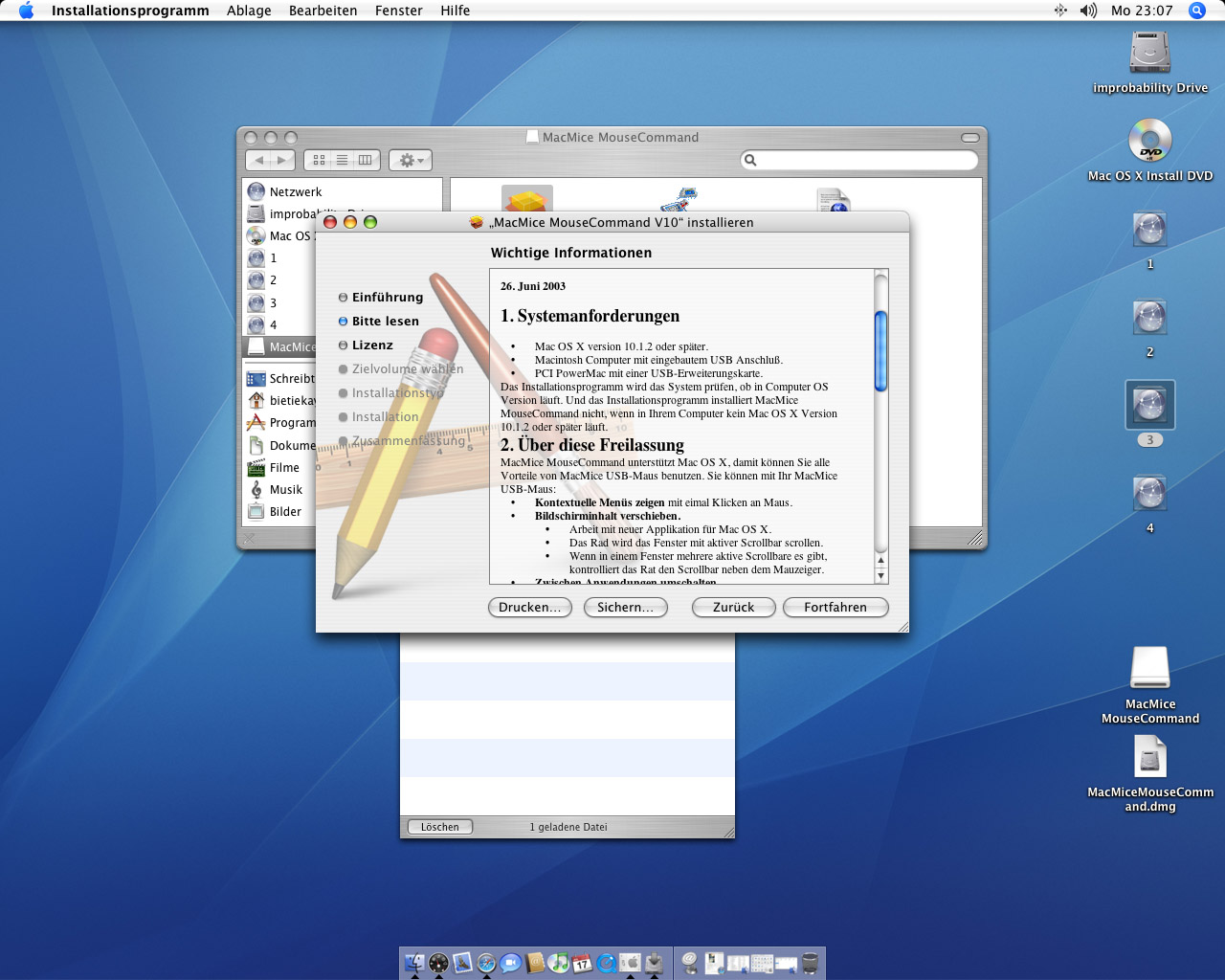The height and width of the screenshot is (980, 1225).
Task: Open Spotlight search in menu bar
Action: click(x=1196, y=11)
